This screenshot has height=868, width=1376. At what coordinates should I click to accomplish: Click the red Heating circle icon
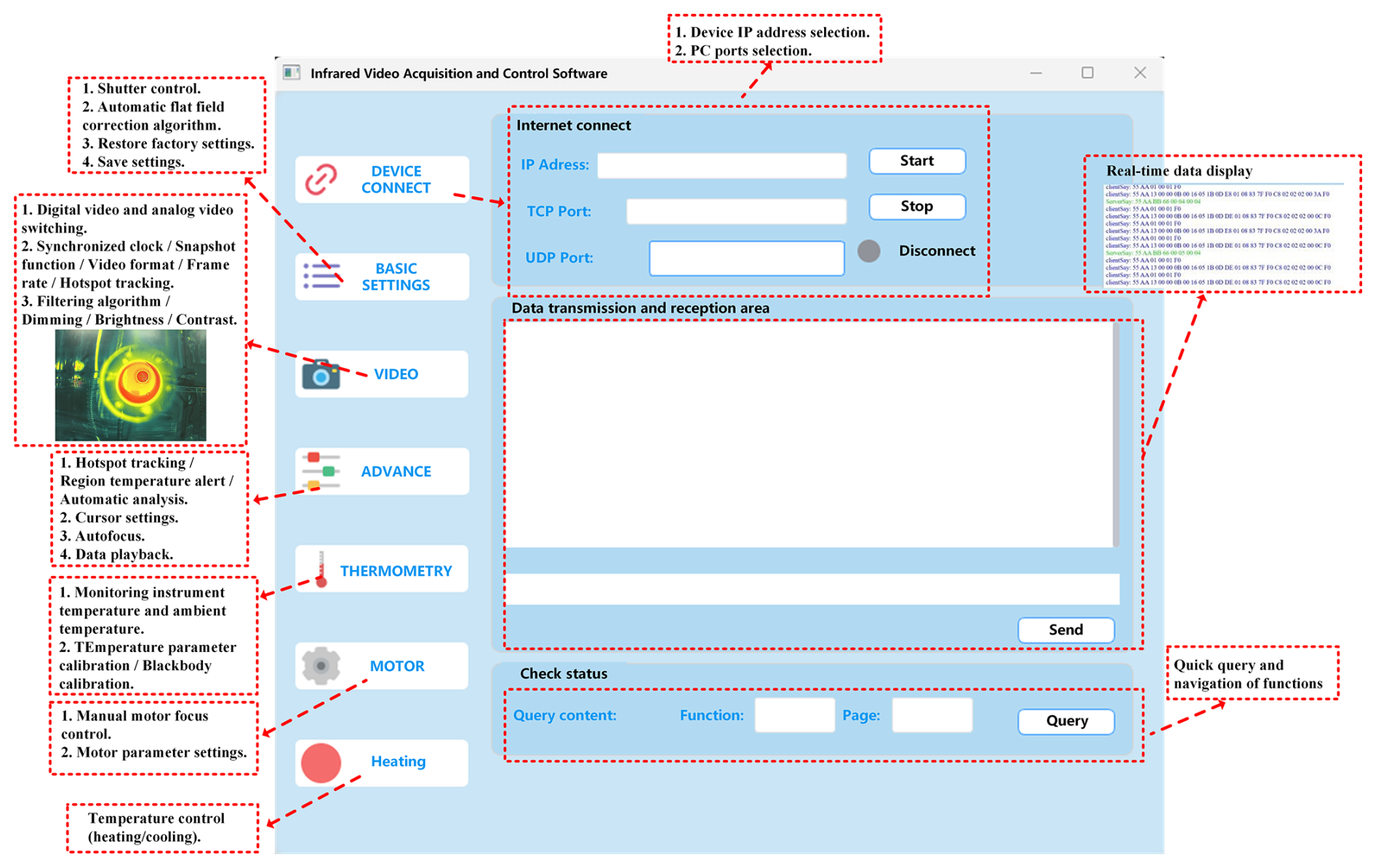[x=321, y=763]
